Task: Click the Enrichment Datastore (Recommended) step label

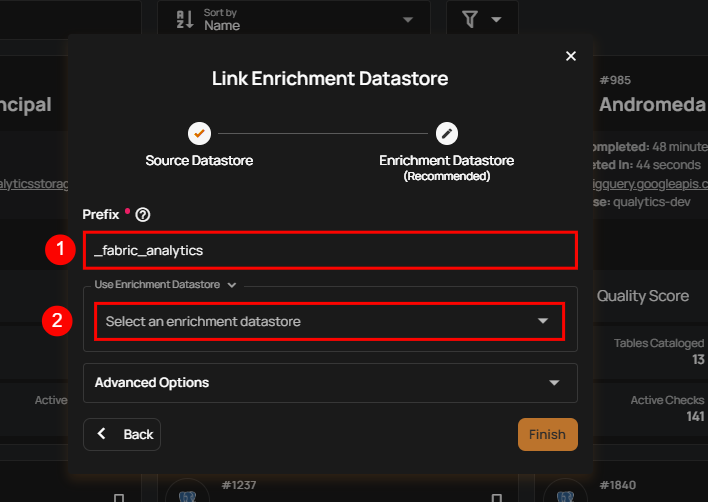Action: [447, 168]
